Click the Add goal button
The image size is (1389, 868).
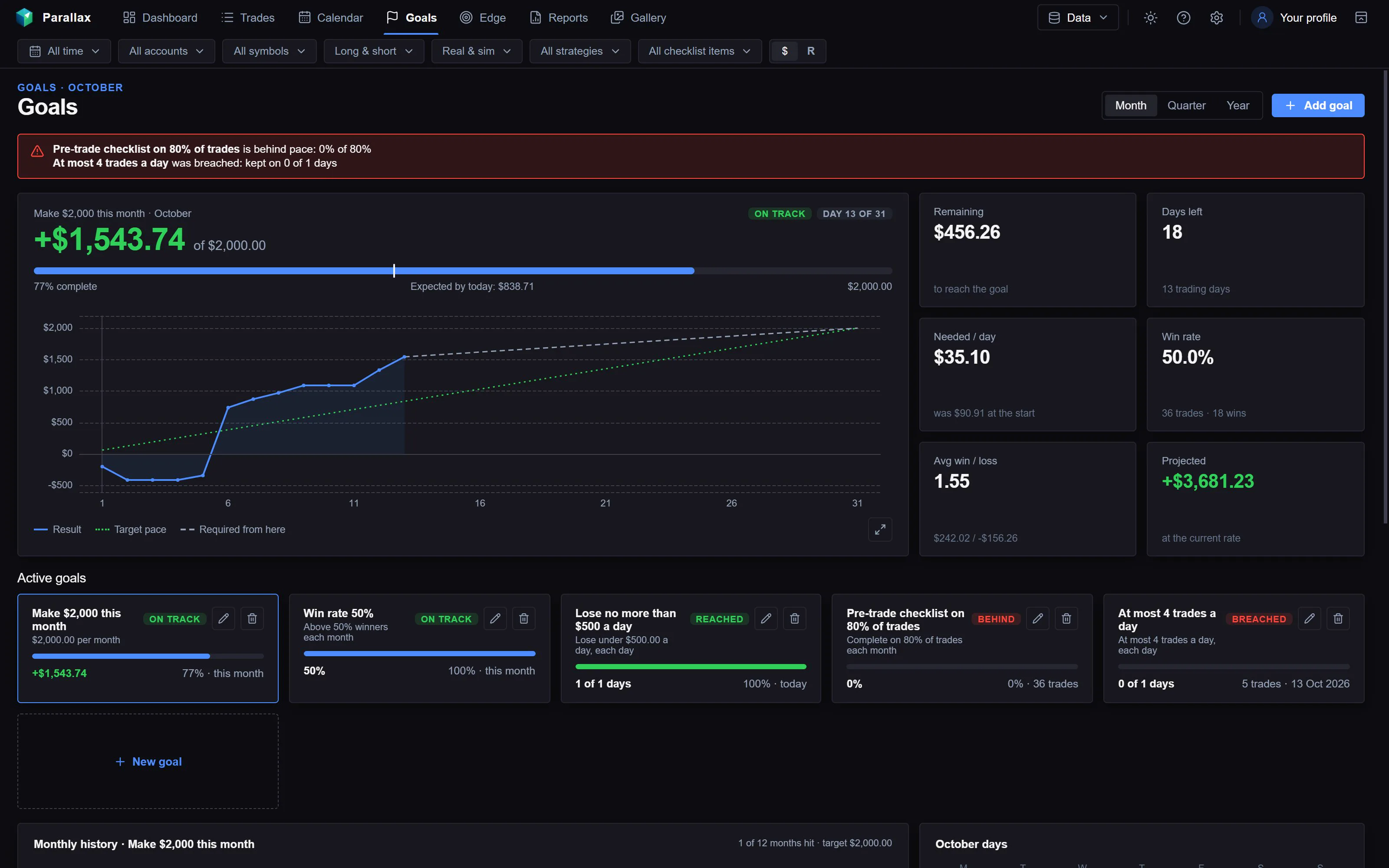point(1317,105)
